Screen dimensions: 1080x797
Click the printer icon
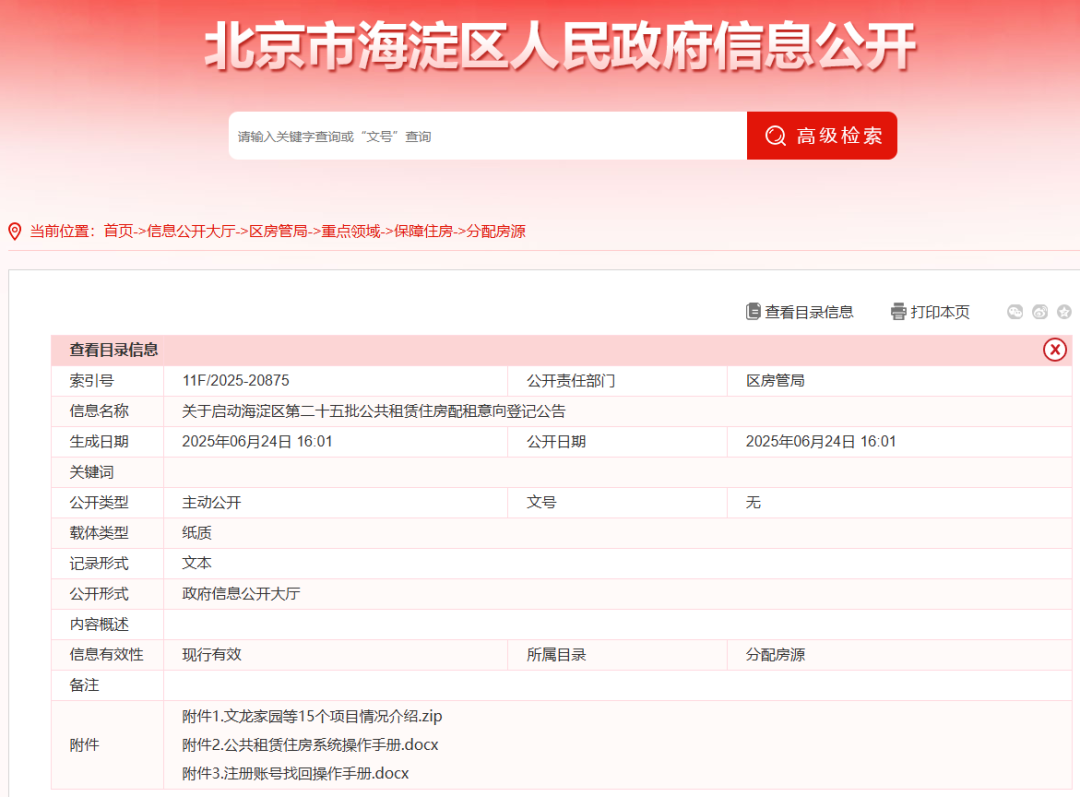coord(898,312)
